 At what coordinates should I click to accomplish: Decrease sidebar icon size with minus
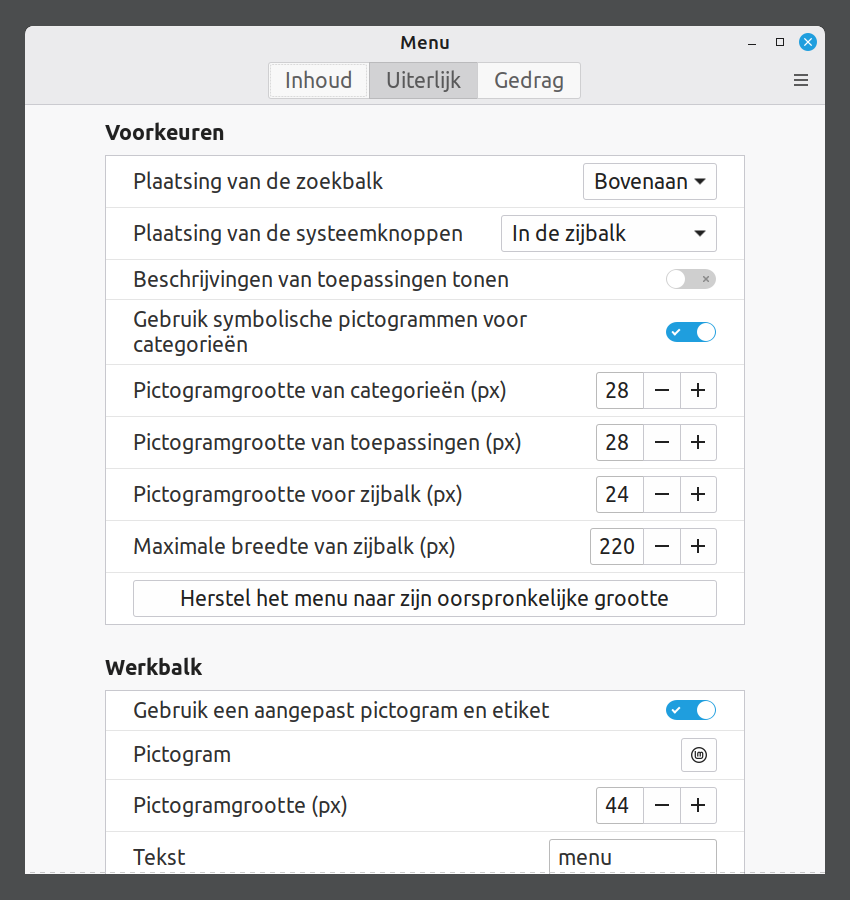point(662,494)
